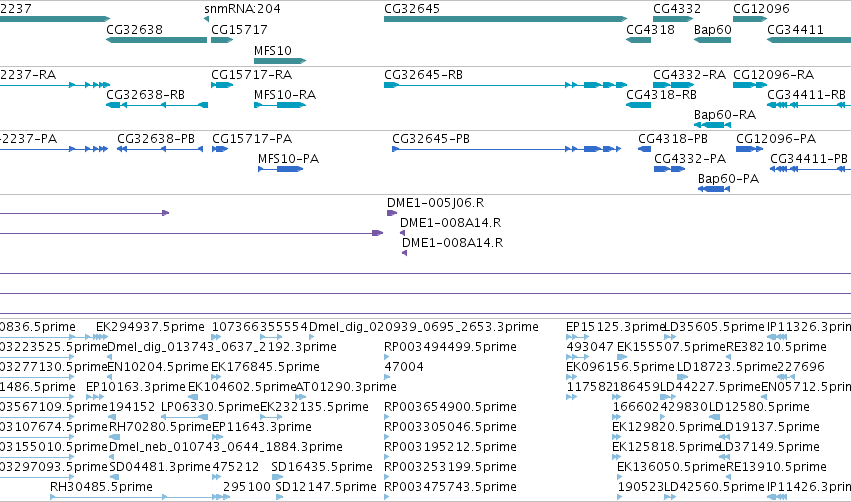Viewport: 851px width, 502px height.
Task: Select the EP11643.3prime EST label
Action: [x=262, y=427]
